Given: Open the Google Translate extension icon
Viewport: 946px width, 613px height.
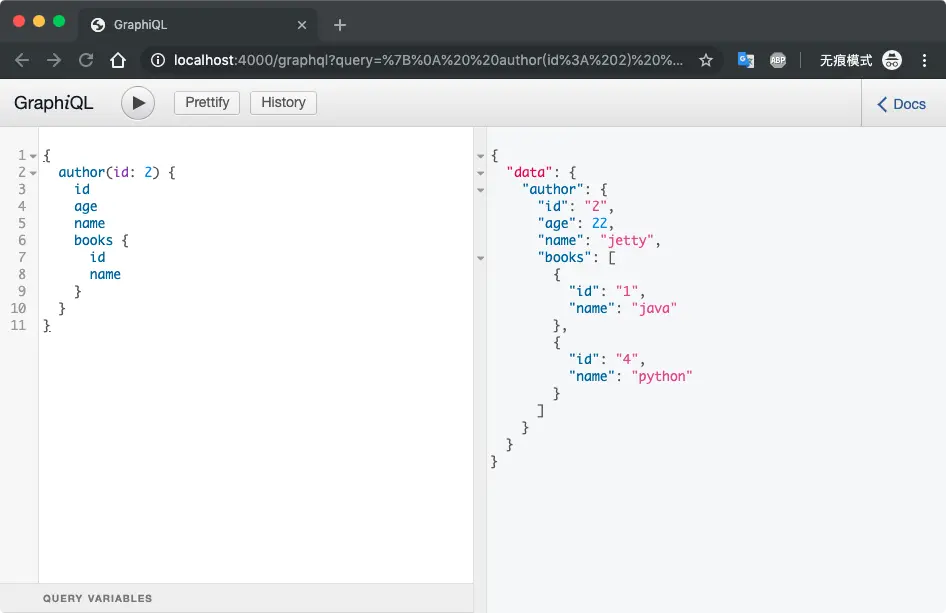Looking at the screenshot, I should click(746, 60).
